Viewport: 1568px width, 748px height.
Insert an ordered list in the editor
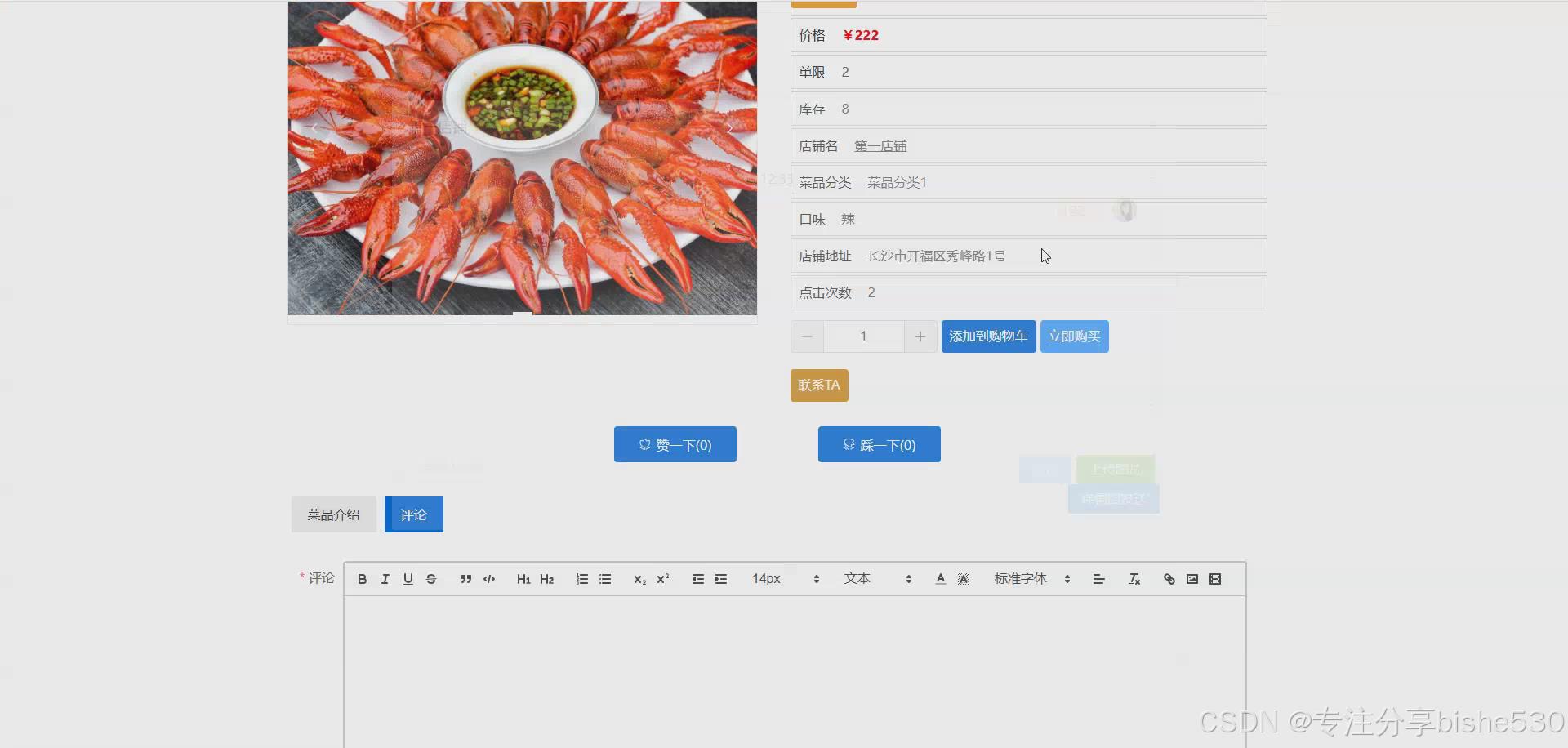point(581,578)
